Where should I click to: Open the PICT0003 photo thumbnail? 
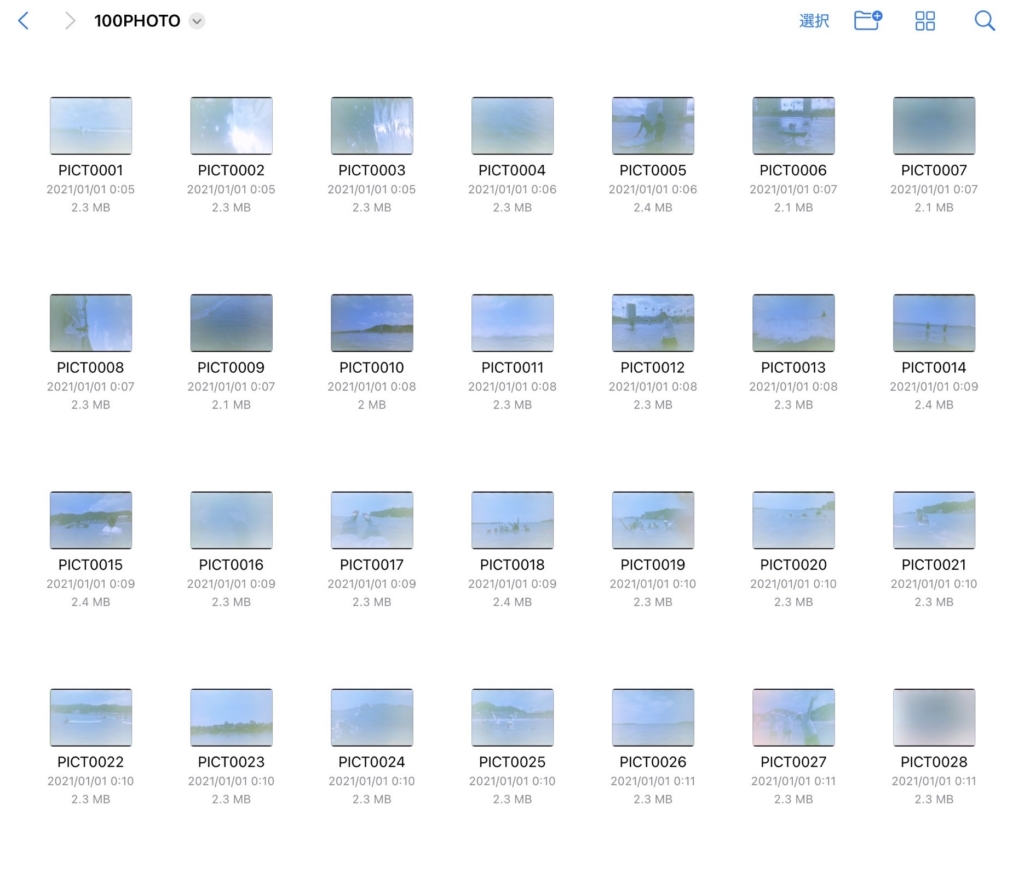click(x=372, y=125)
